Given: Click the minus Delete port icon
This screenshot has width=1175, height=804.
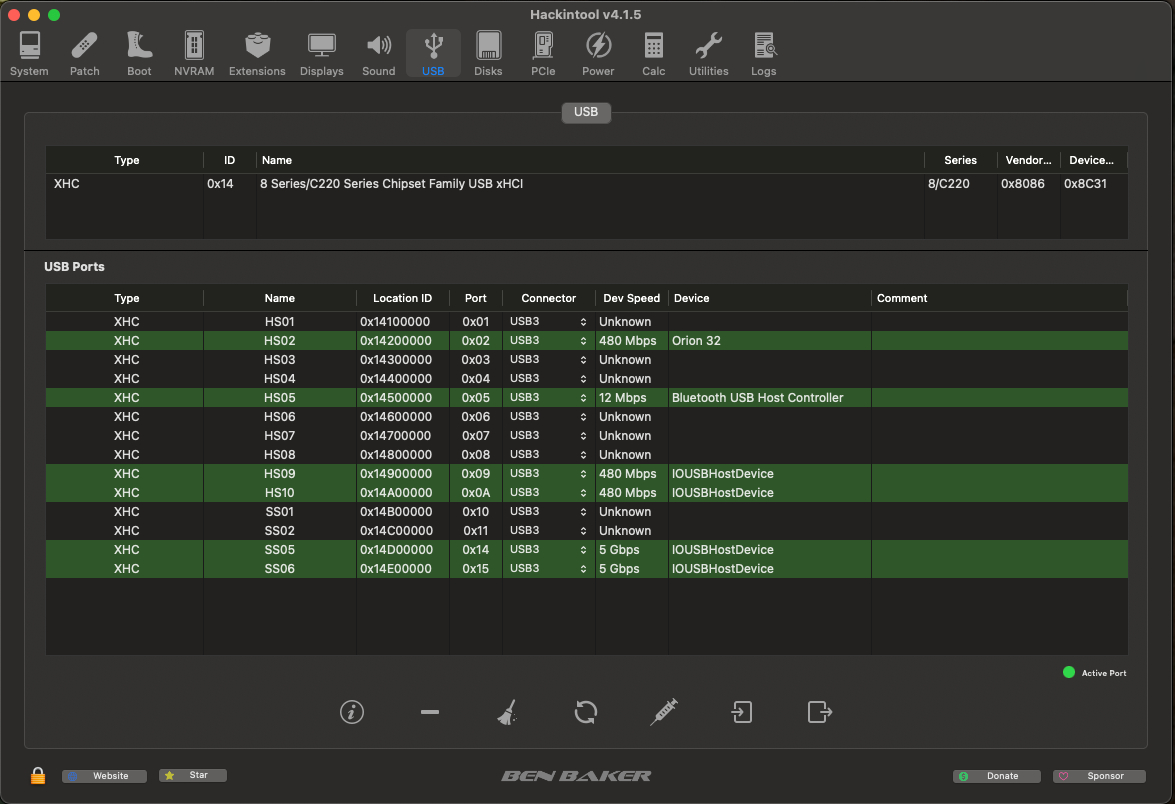Looking at the screenshot, I should [430, 712].
